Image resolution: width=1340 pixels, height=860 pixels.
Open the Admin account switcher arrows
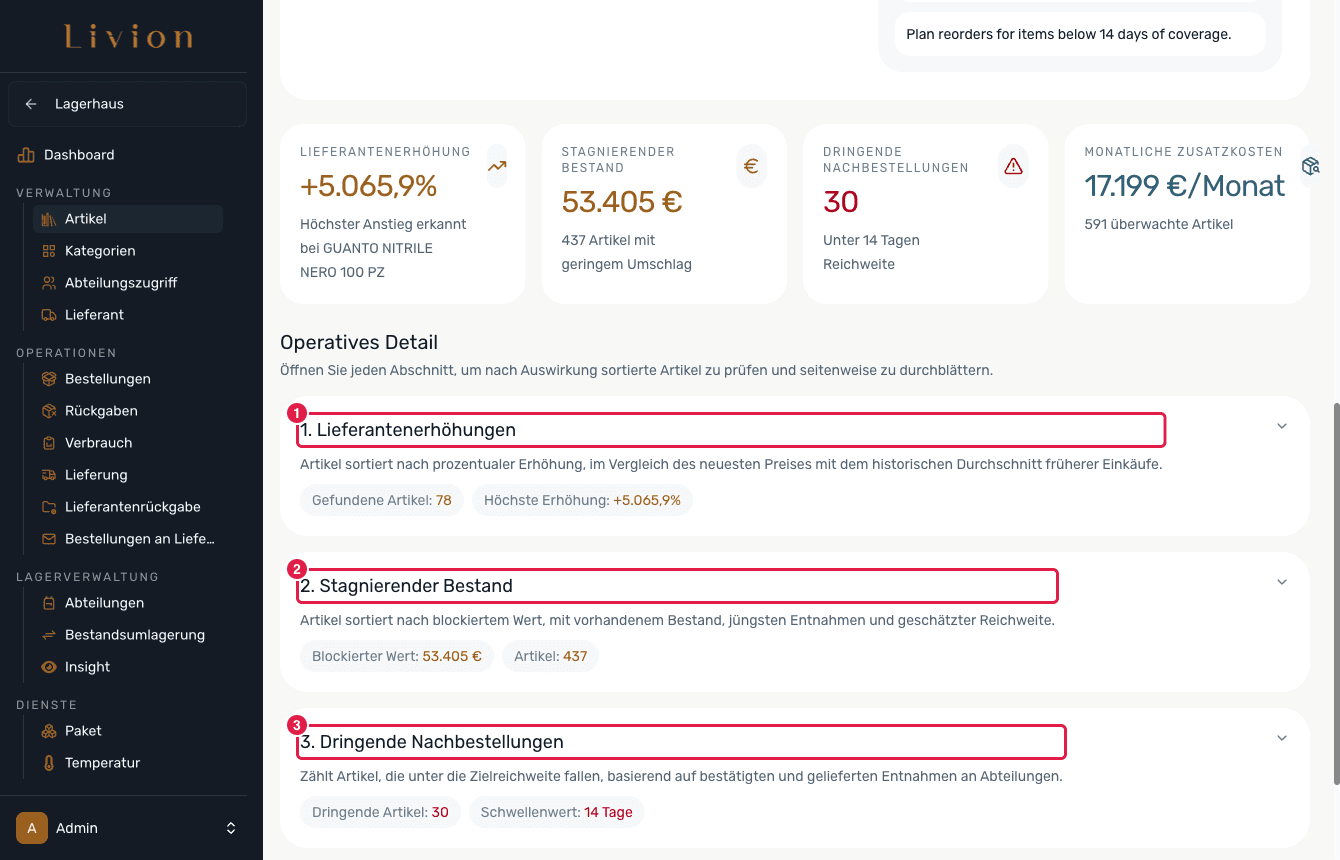tap(231, 828)
